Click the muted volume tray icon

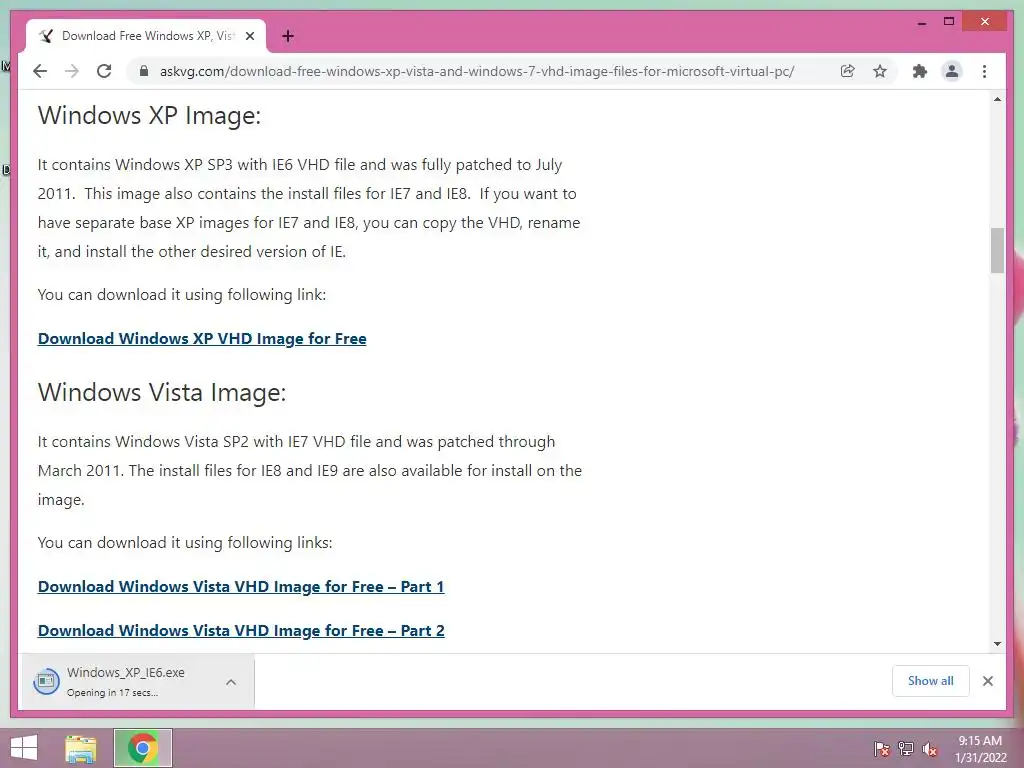pos(930,748)
